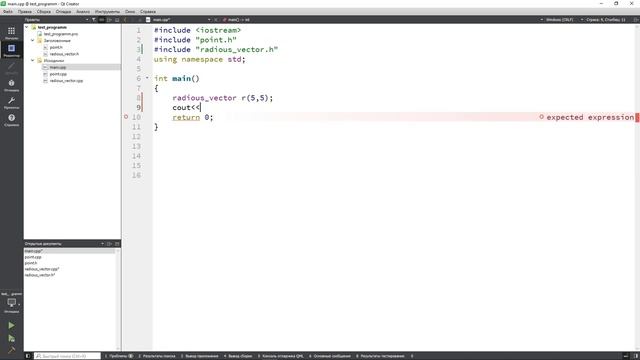Image resolution: width=640 pixels, height=360 pixels.
Task: Open the Edit menu
Action: (x=25, y=11)
